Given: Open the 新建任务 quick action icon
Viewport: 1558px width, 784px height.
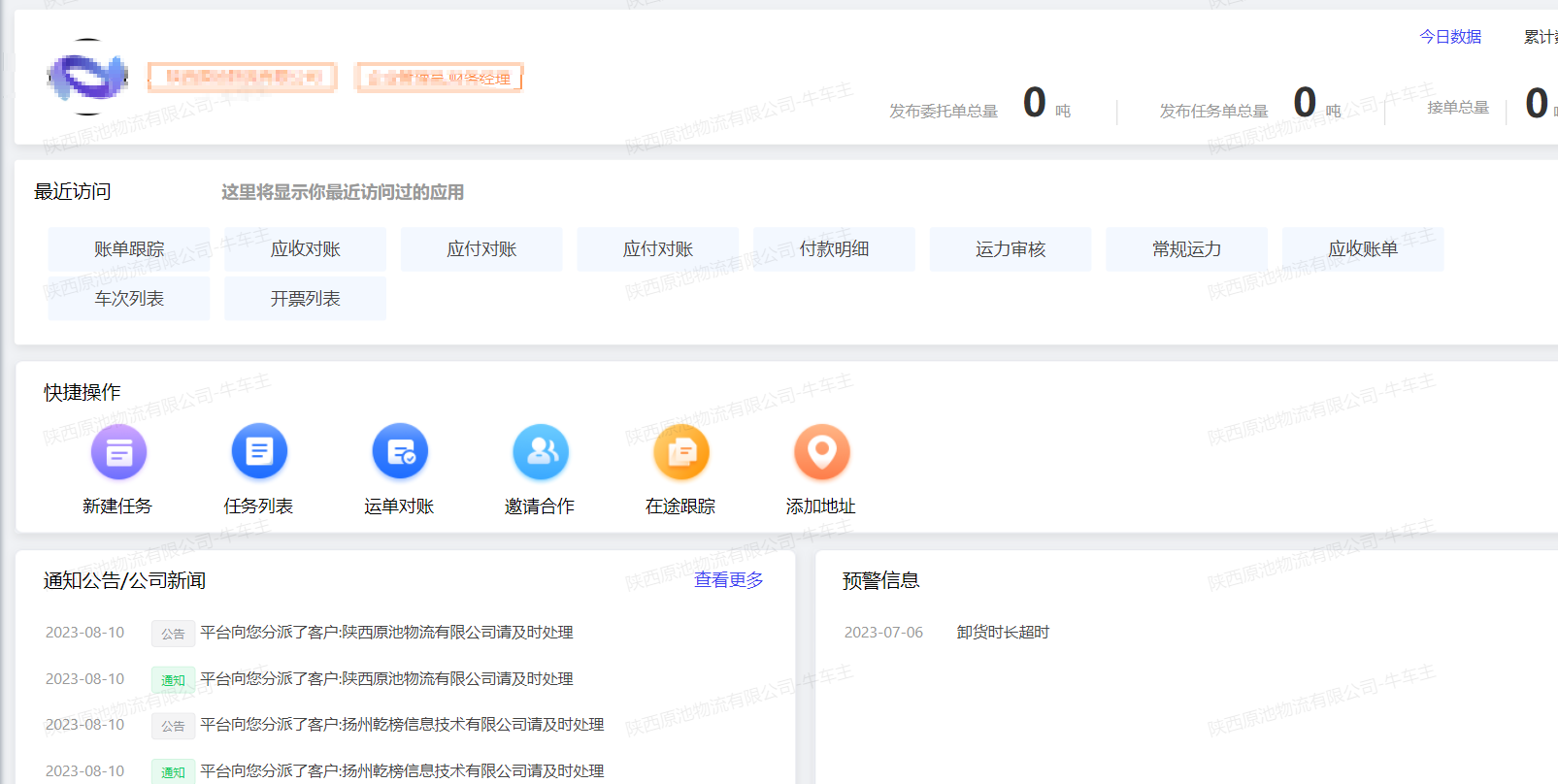Looking at the screenshot, I should click(x=118, y=452).
